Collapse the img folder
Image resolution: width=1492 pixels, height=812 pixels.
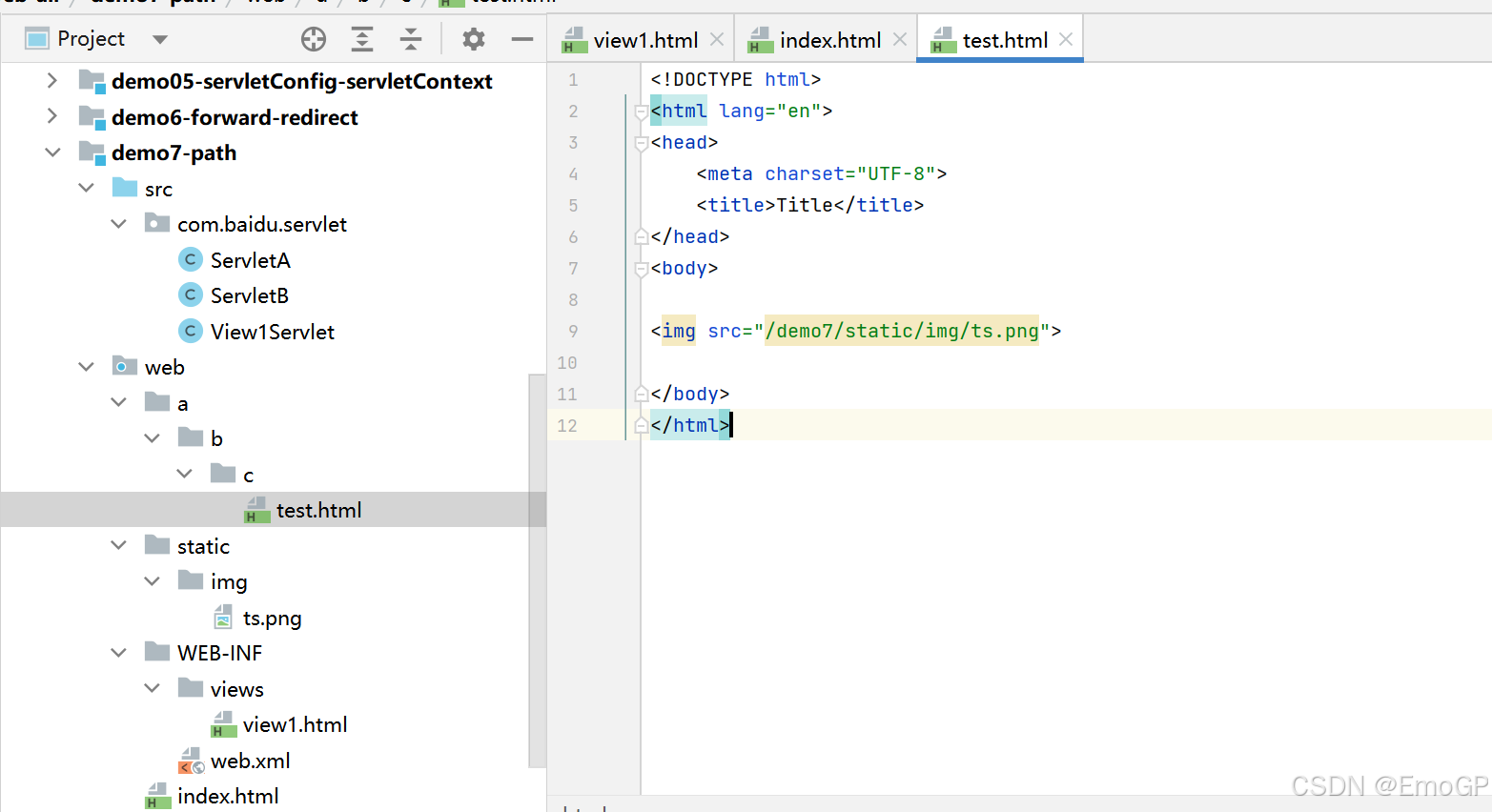click(x=153, y=581)
